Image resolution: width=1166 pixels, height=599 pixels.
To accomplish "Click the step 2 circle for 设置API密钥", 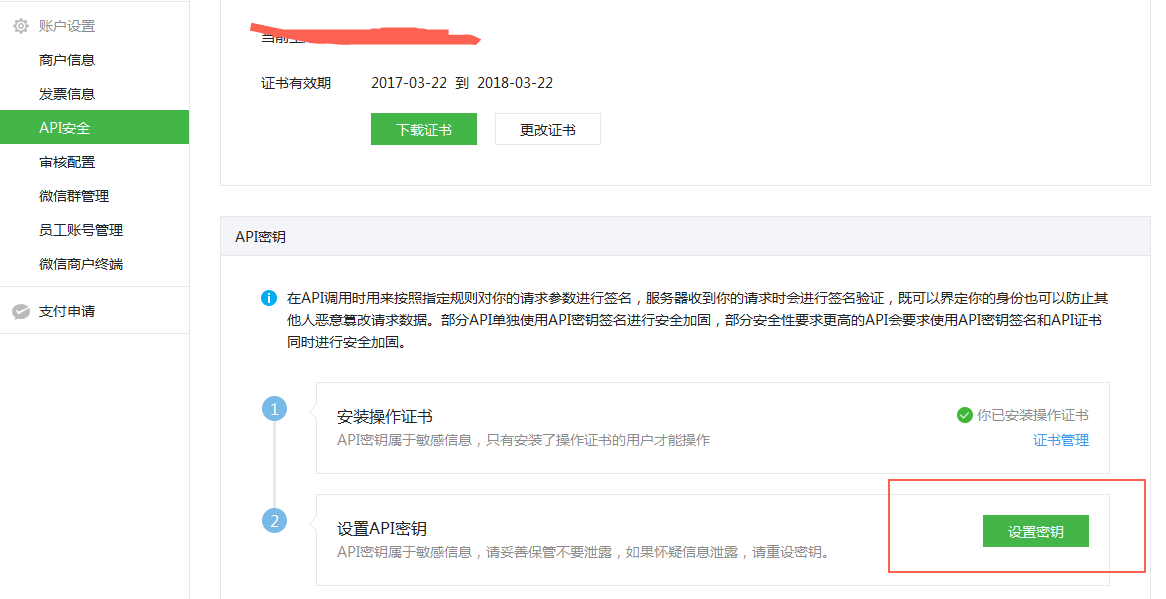I will click(x=274, y=521).
